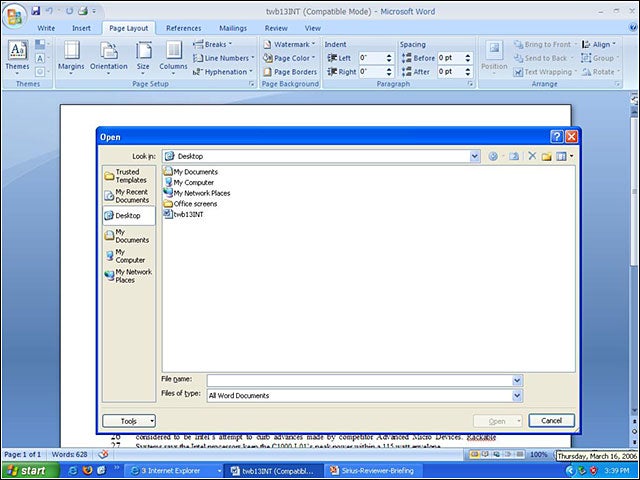Launch Internet Explorer from quick launch bar
The height and width of the screenshot is (480, 640).
73,470
